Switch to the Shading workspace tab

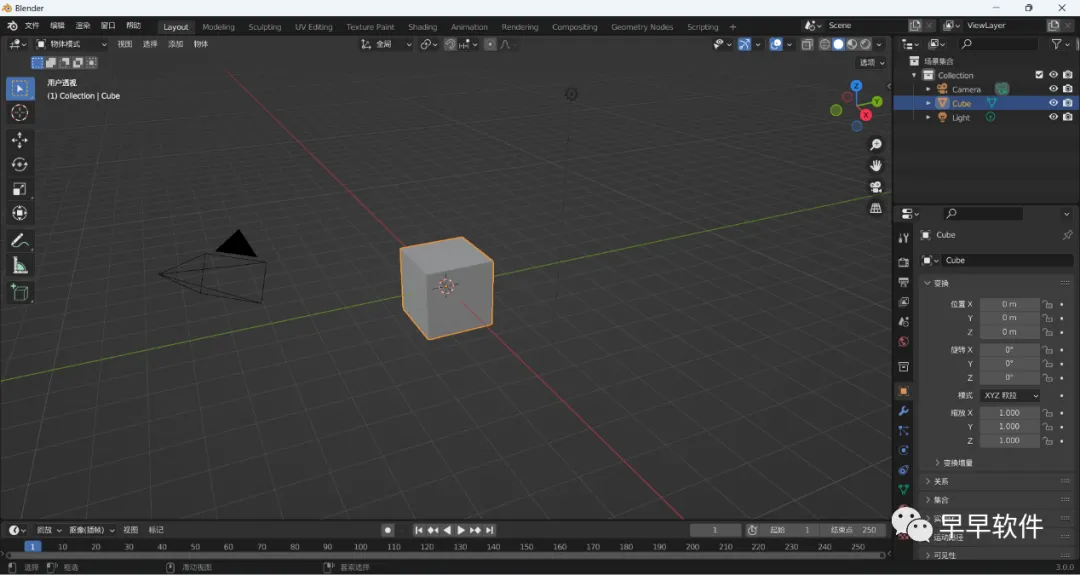point(422,27)
